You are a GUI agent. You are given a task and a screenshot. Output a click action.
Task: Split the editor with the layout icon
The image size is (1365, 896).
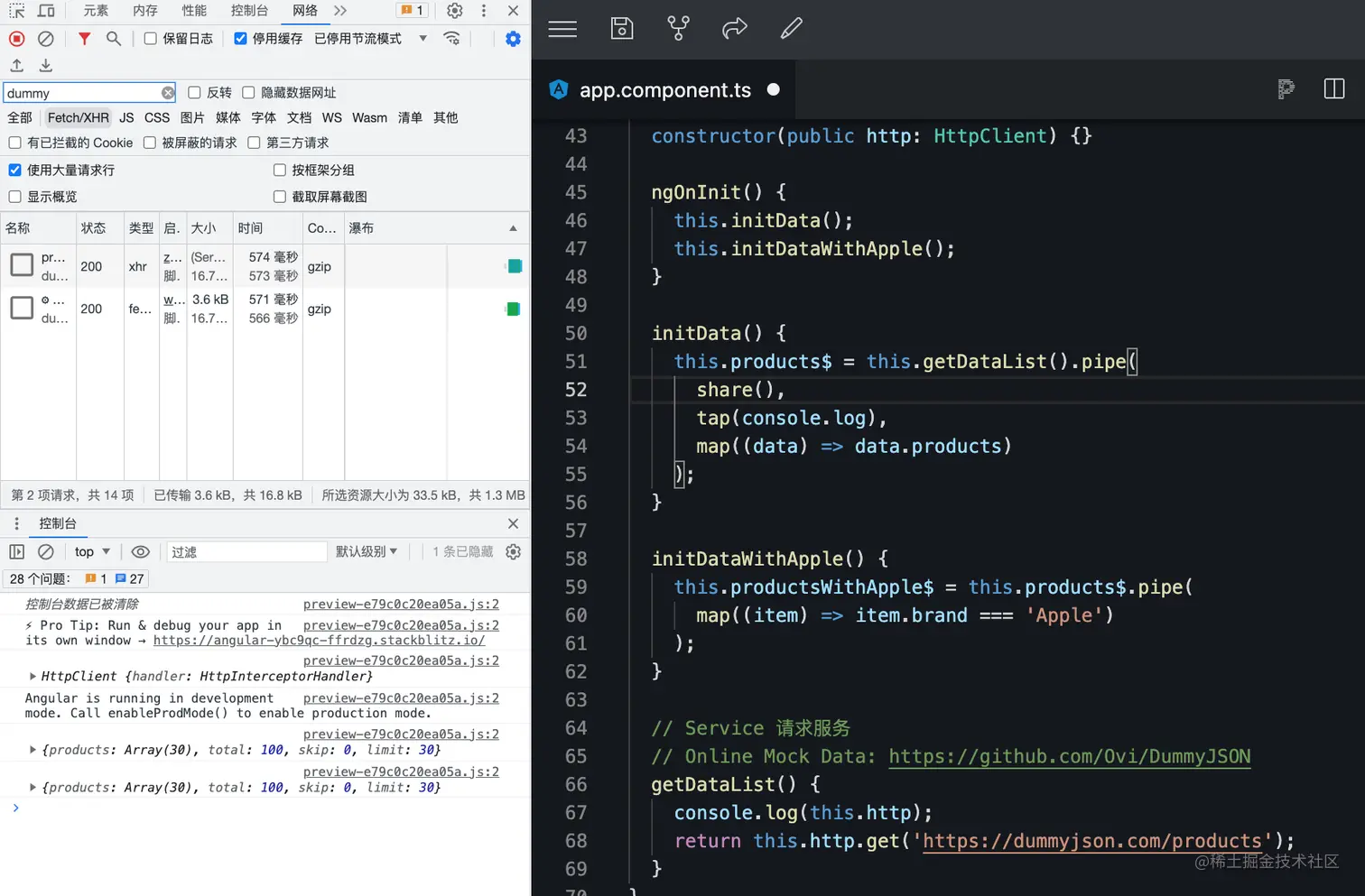[x=1334, y=88]
